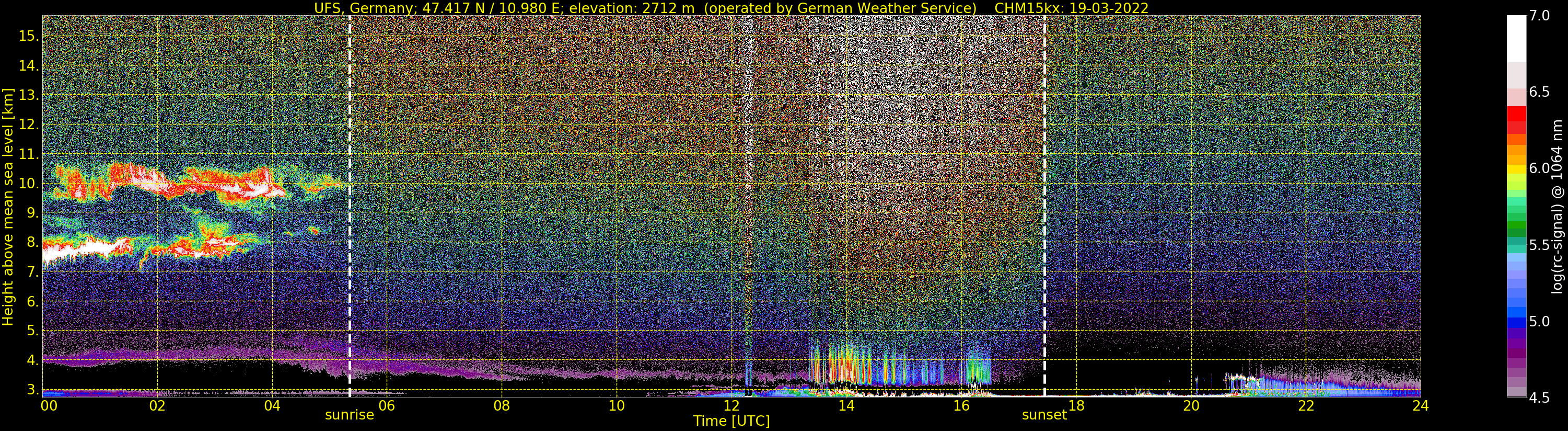Click the x-axis tick label 06
The image size is (1568, 431).
point(387,406)
